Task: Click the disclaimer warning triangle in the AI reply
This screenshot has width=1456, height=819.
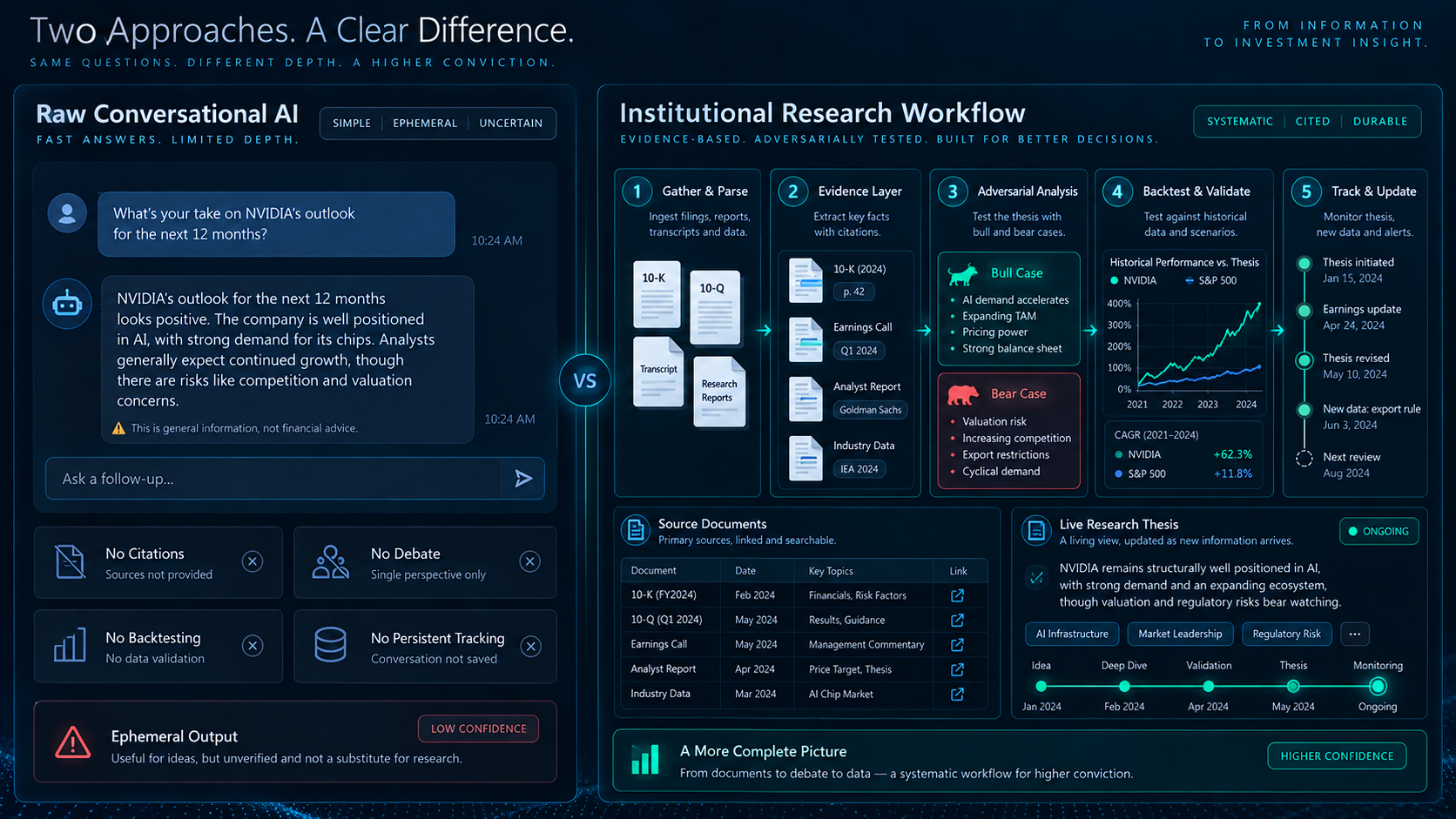Action: 118,428
